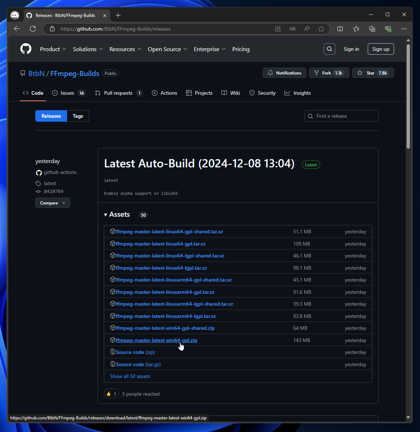Download ffmpeg-master-latest-linux64-lgpl-shared.tar.xz
This screenshot has height=432, width=420.
tap(170, 256)
